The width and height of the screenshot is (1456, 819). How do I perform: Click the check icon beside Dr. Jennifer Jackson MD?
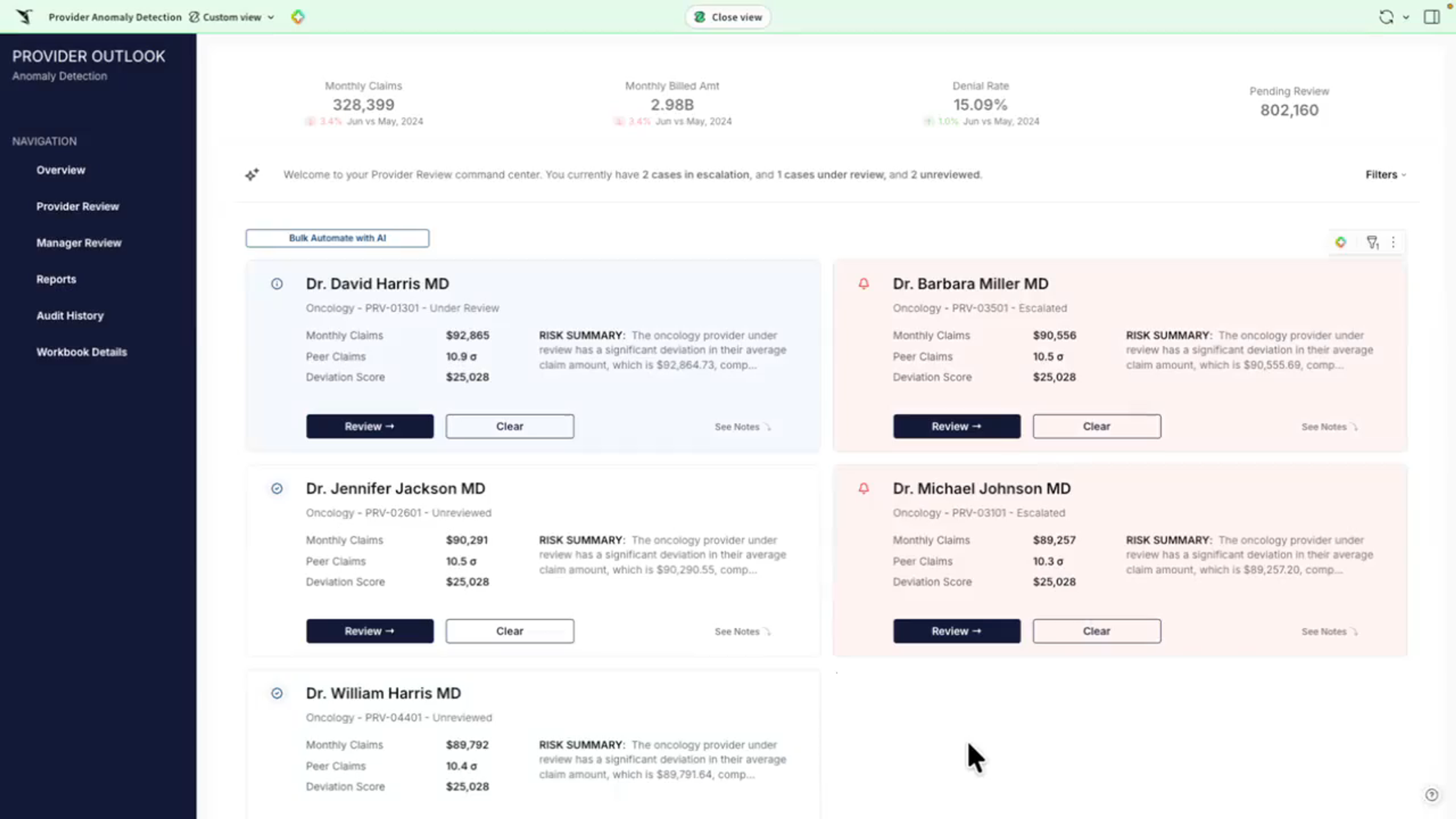(277, 488)
